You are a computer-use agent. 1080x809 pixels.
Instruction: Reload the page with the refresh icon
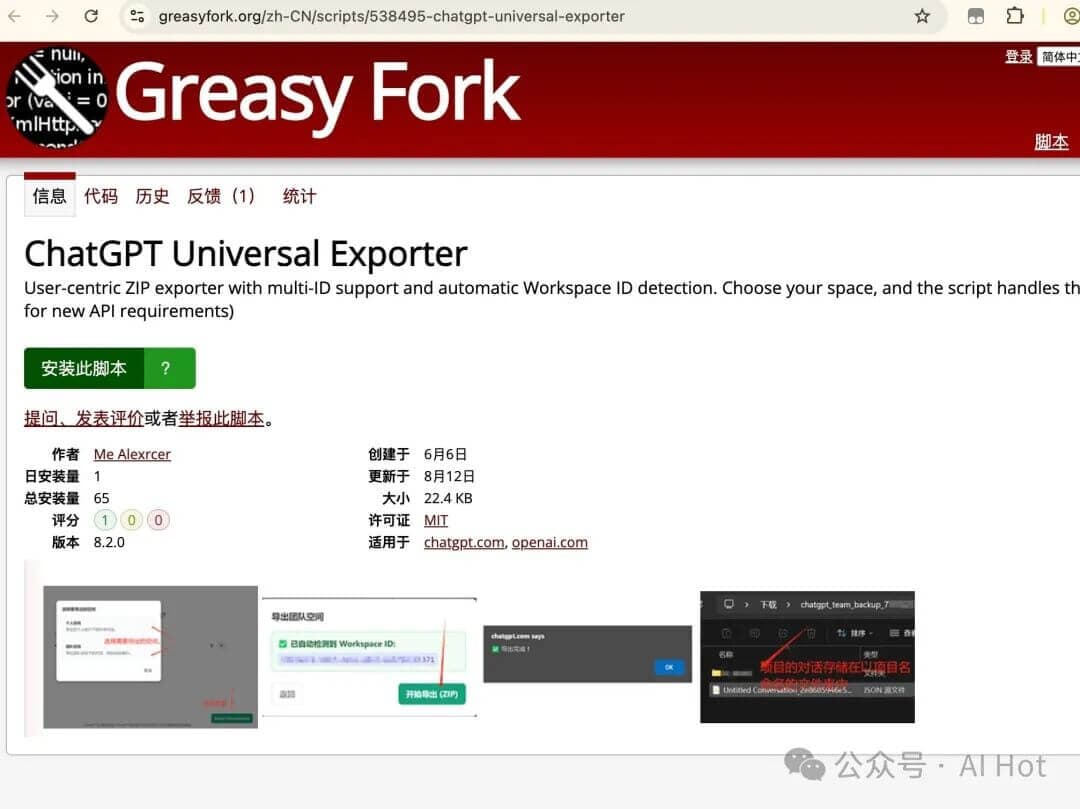coord(91,16)
